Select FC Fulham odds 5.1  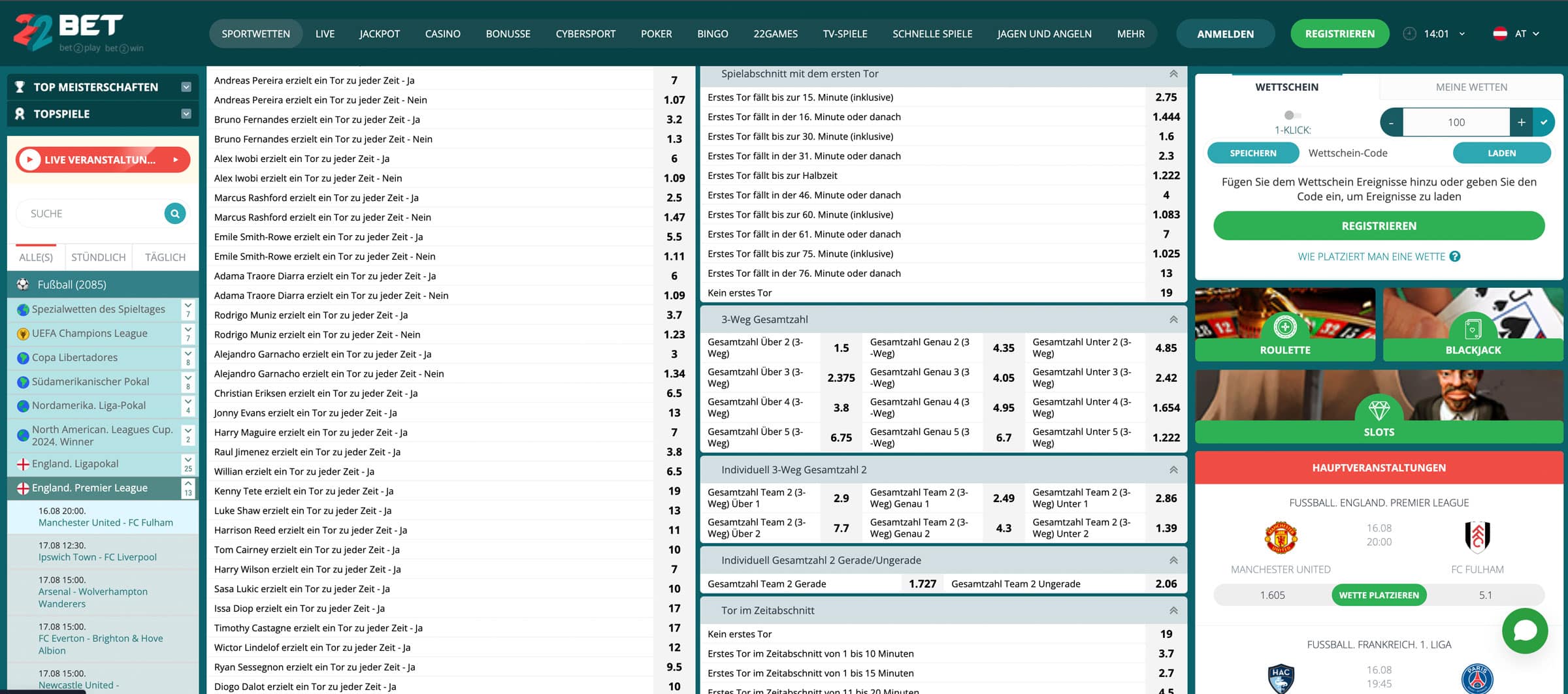pyautogui.click(x=1486, y=595)
